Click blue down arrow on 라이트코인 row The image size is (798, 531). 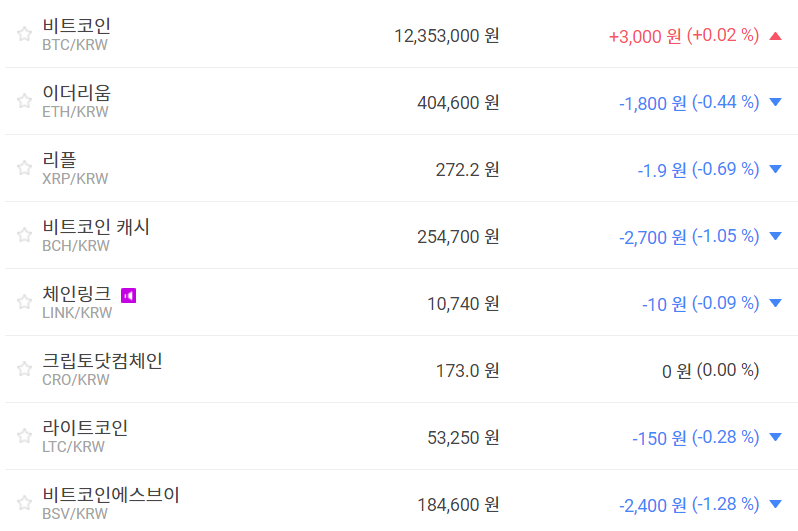click(x=776, y=437)
